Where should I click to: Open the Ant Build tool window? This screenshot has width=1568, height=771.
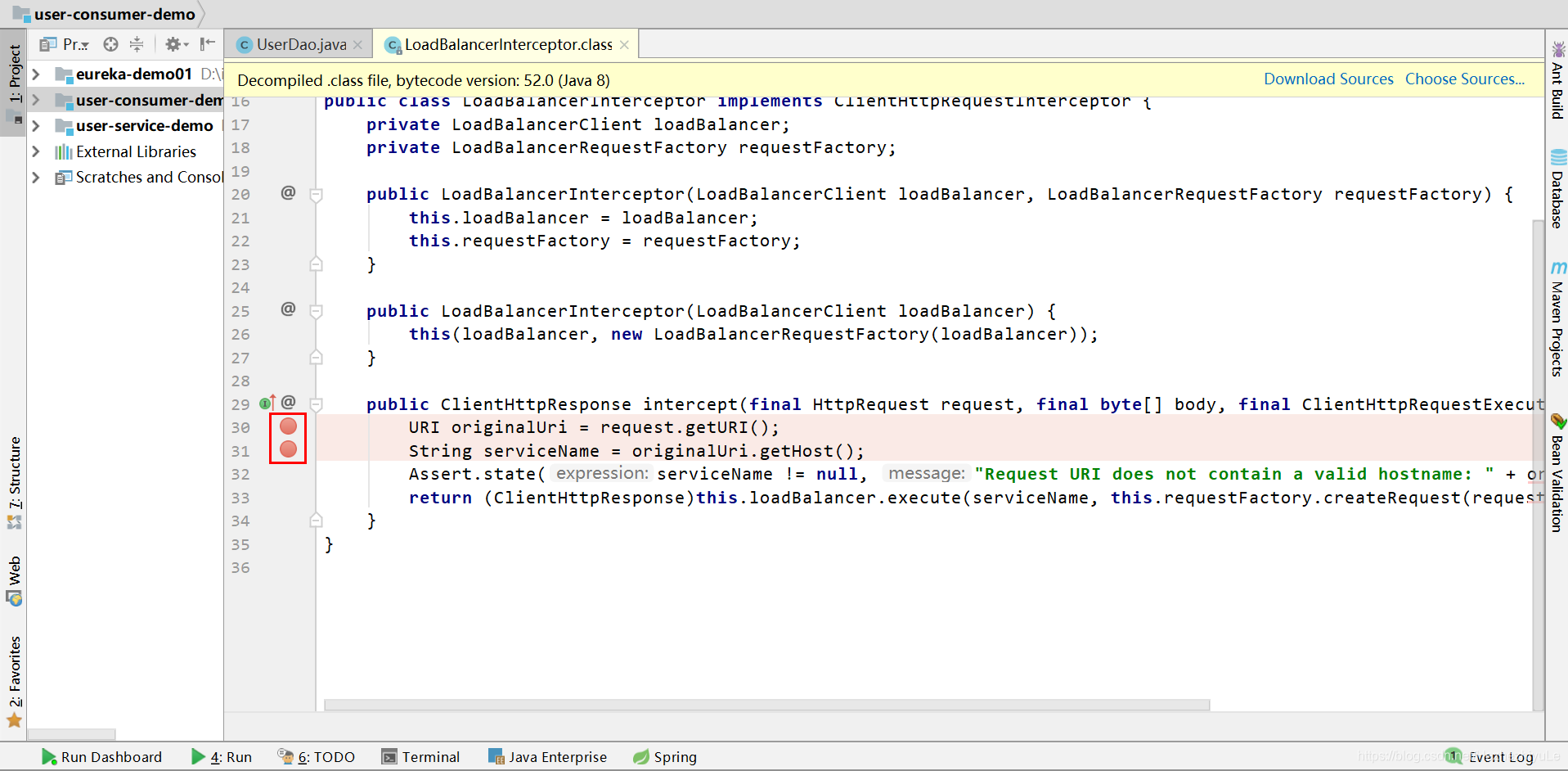[x=1557, y=81]
